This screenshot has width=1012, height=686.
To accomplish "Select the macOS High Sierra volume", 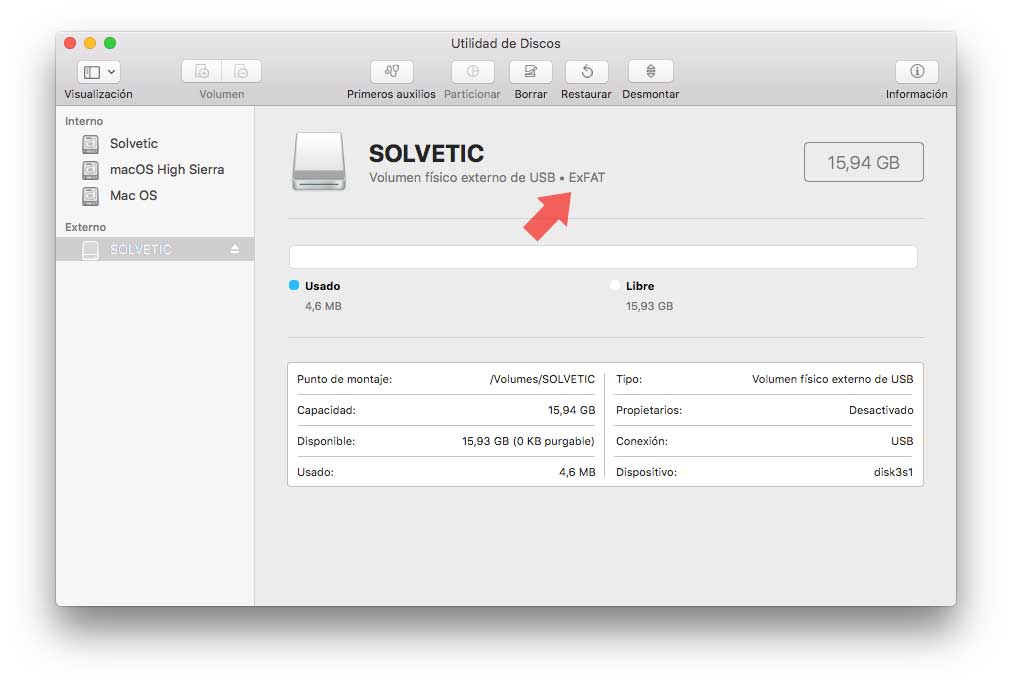I will pos(155,169).
